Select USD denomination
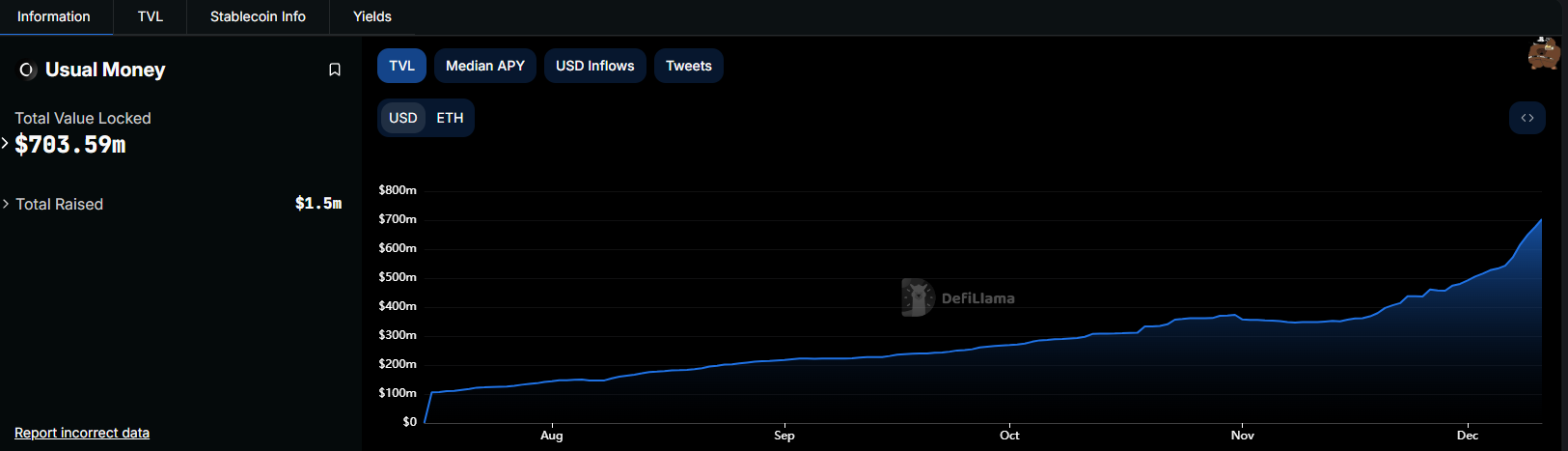Viewport: 1568px width, 451px height. pos(403,118)
